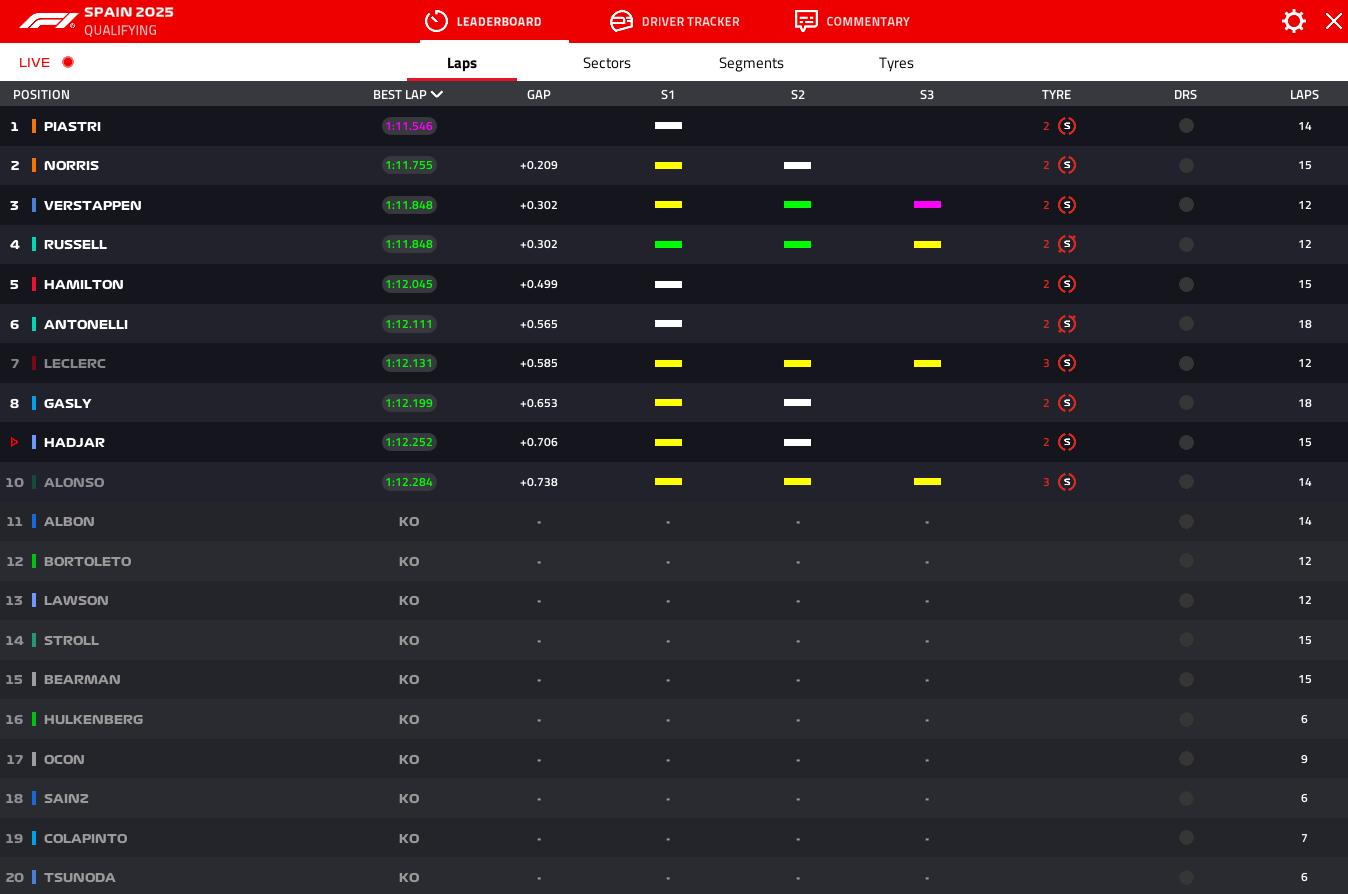This screenshot has height=894, width=1348.
Task: Click Norris's soft tyre icon
Action: coord(1067,165)
